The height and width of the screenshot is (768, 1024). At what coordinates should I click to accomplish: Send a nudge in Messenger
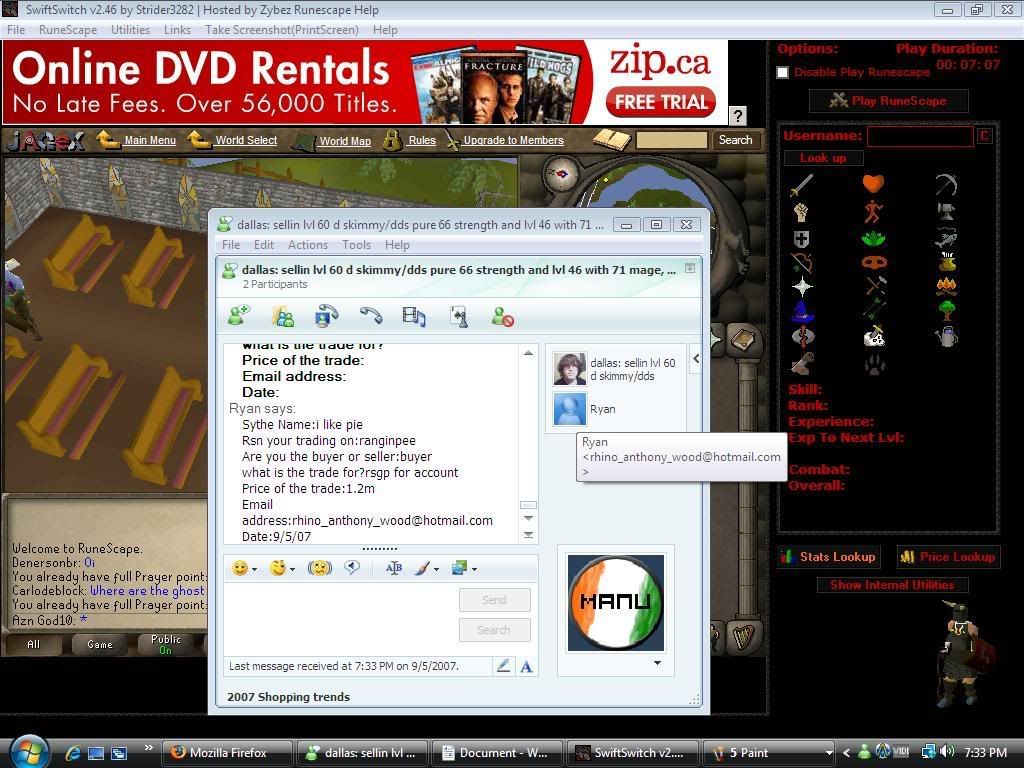(x=320, y=568)
